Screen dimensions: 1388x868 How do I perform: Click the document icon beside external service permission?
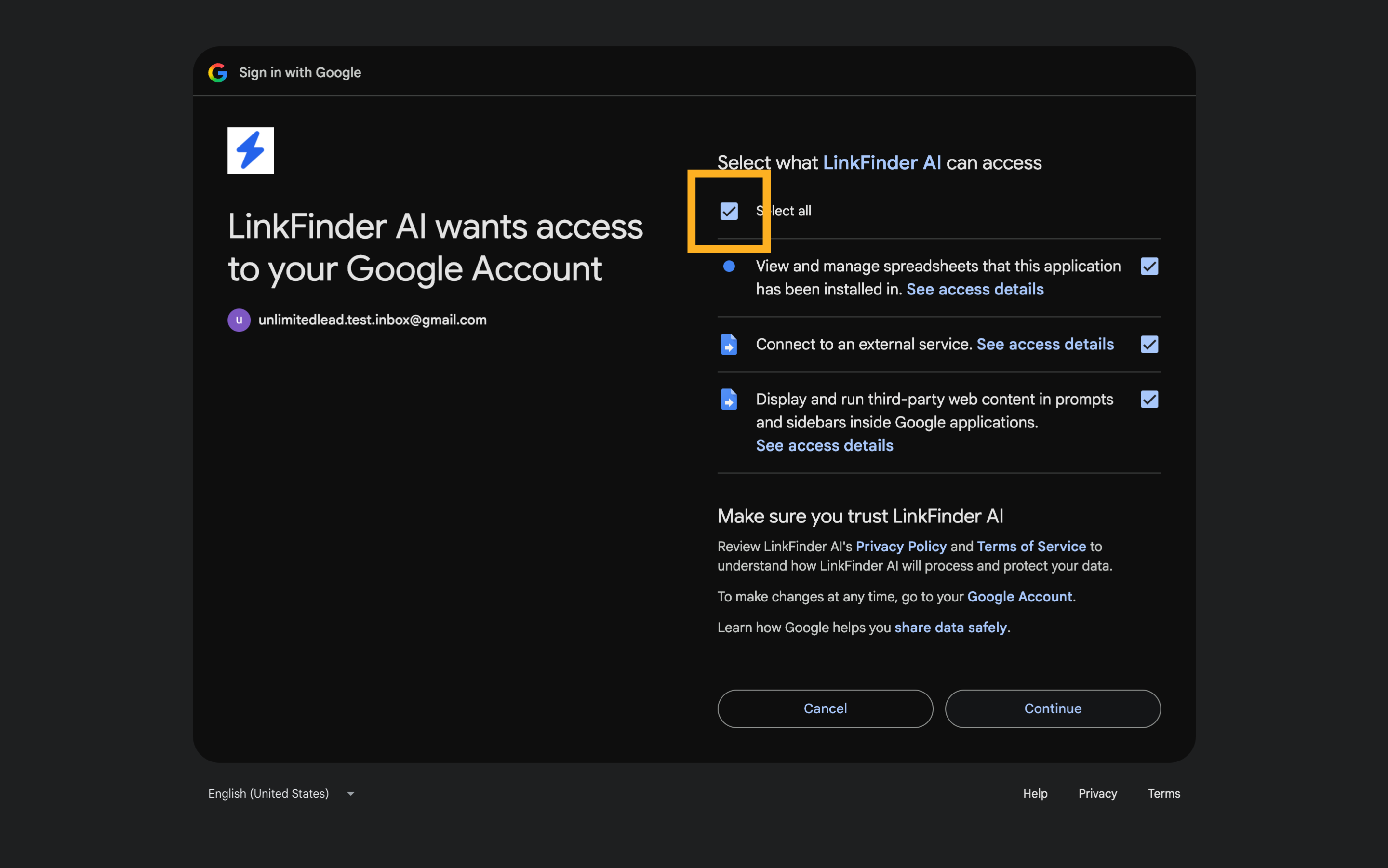pyautogui.click(x=729, y=345)
